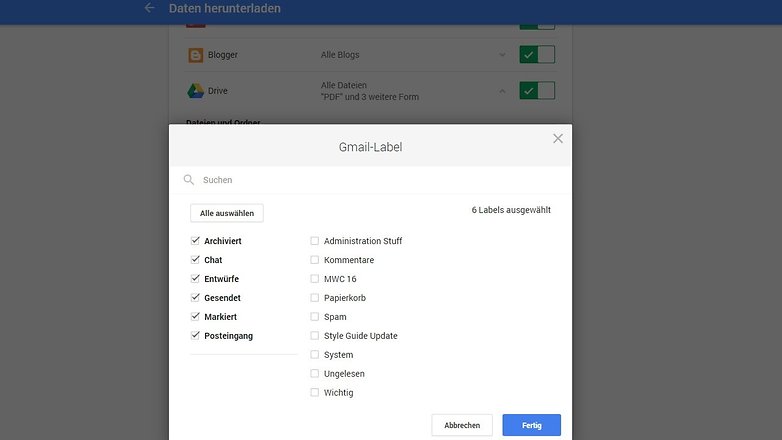Click the Alle Dateien text
The width and height of the screenshot is (782, 440).
pos(344,85)
